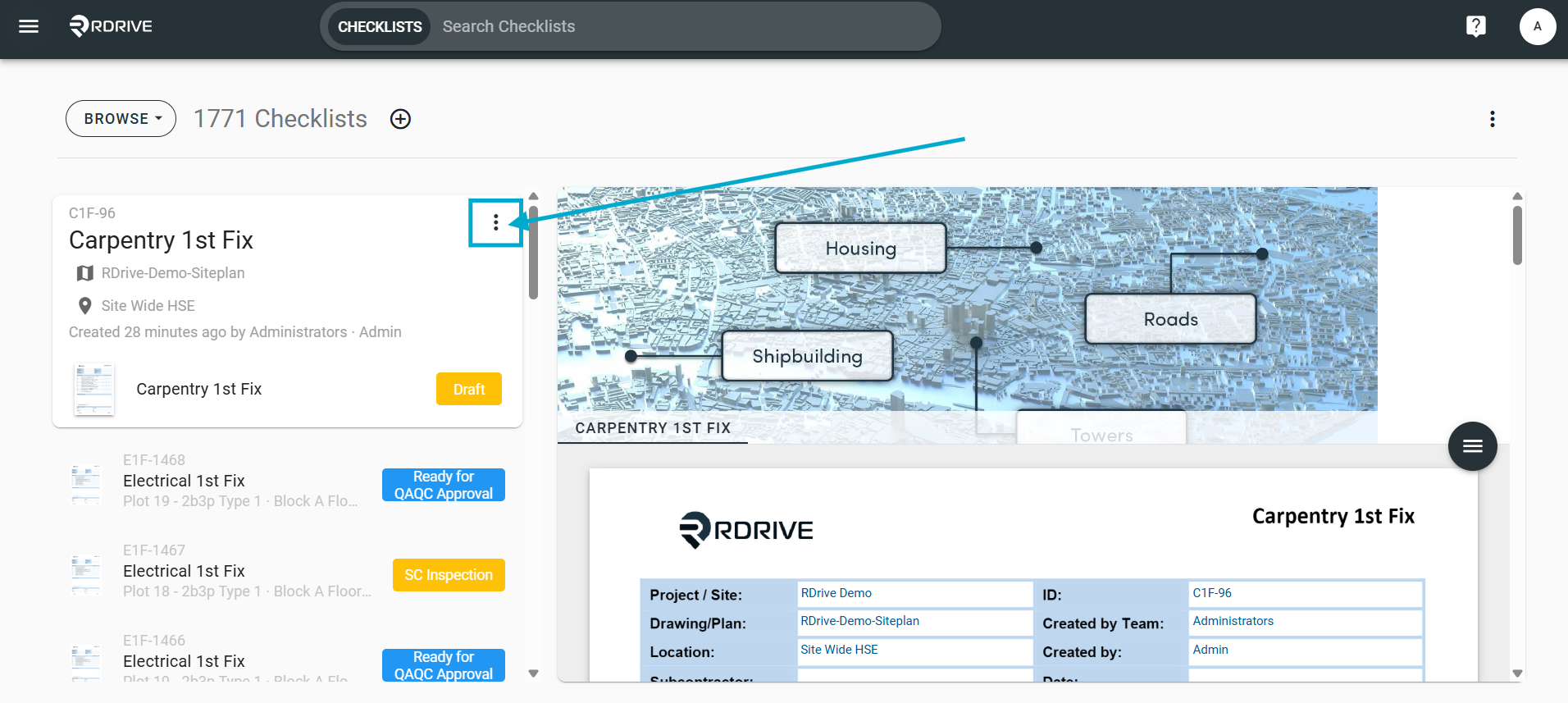1568x703 pixels.
Task: Open the E1F-1467 Electrical 1st Fix row
Action: tap(287, 572)
